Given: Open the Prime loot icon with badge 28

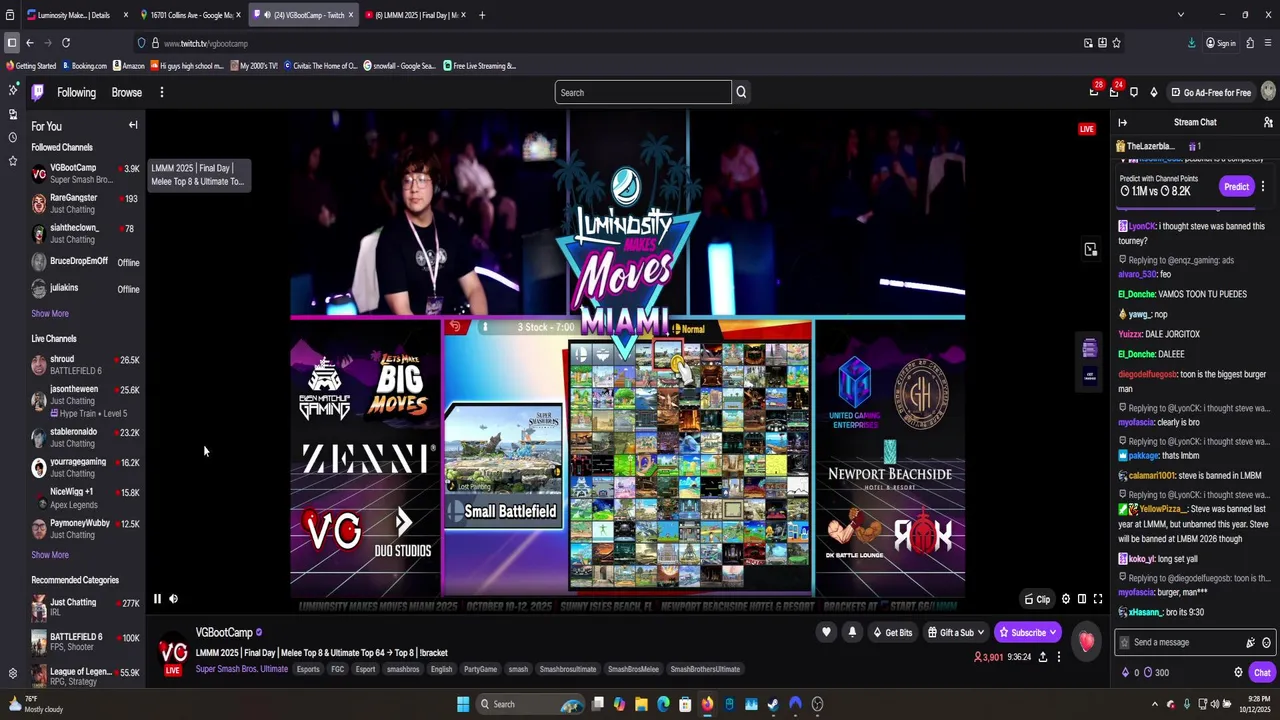Looking at the screenshot, I should coord(1094,92).
